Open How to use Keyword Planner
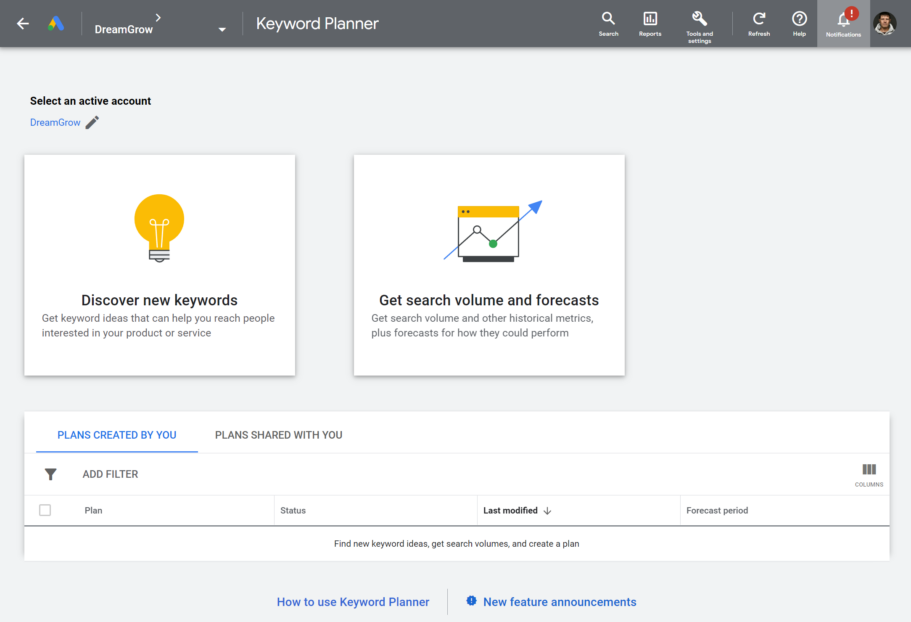This screenshot has width=911, height=622. [353, 601]
